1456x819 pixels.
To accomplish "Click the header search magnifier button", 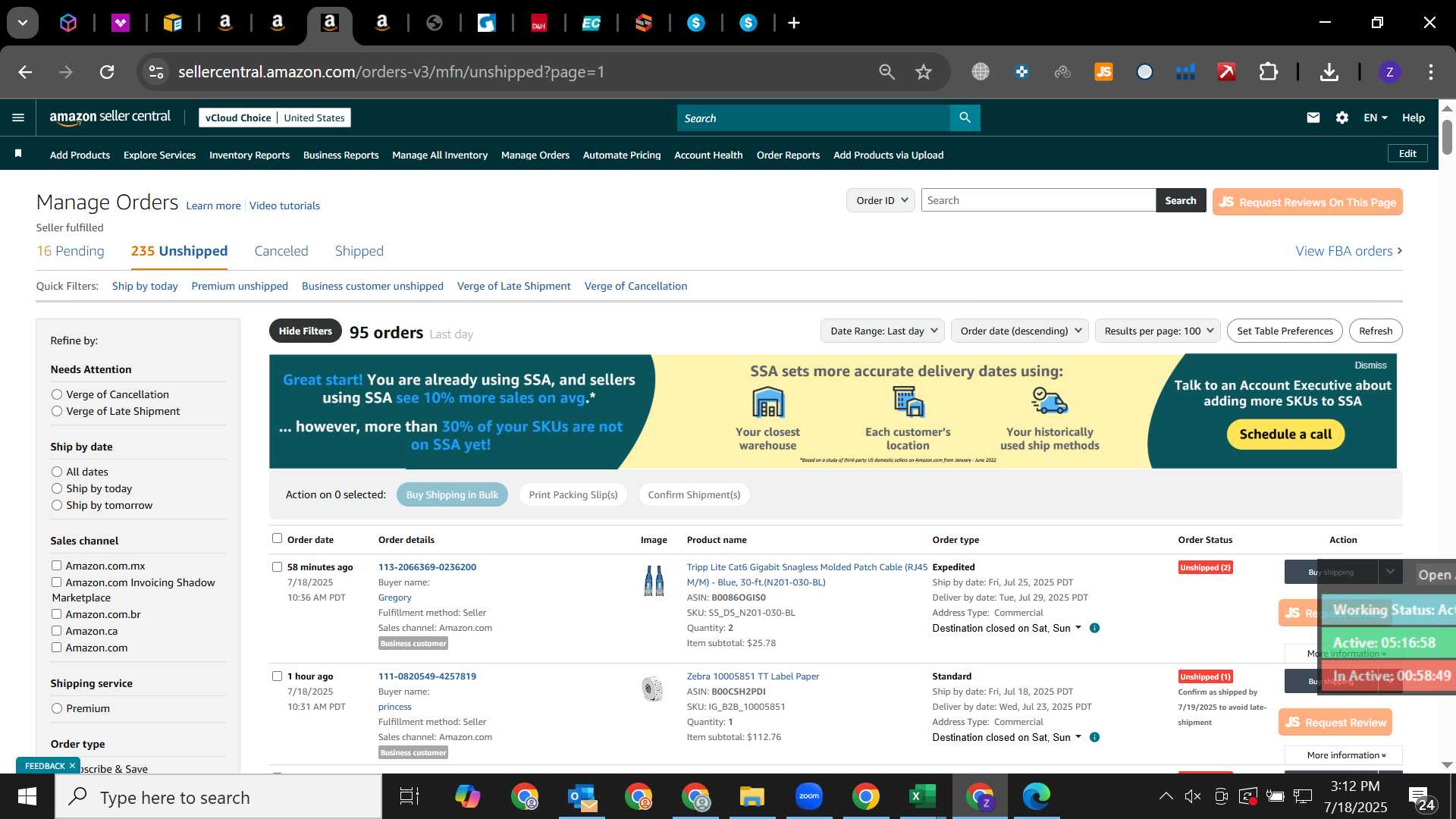I will (965, 118).
